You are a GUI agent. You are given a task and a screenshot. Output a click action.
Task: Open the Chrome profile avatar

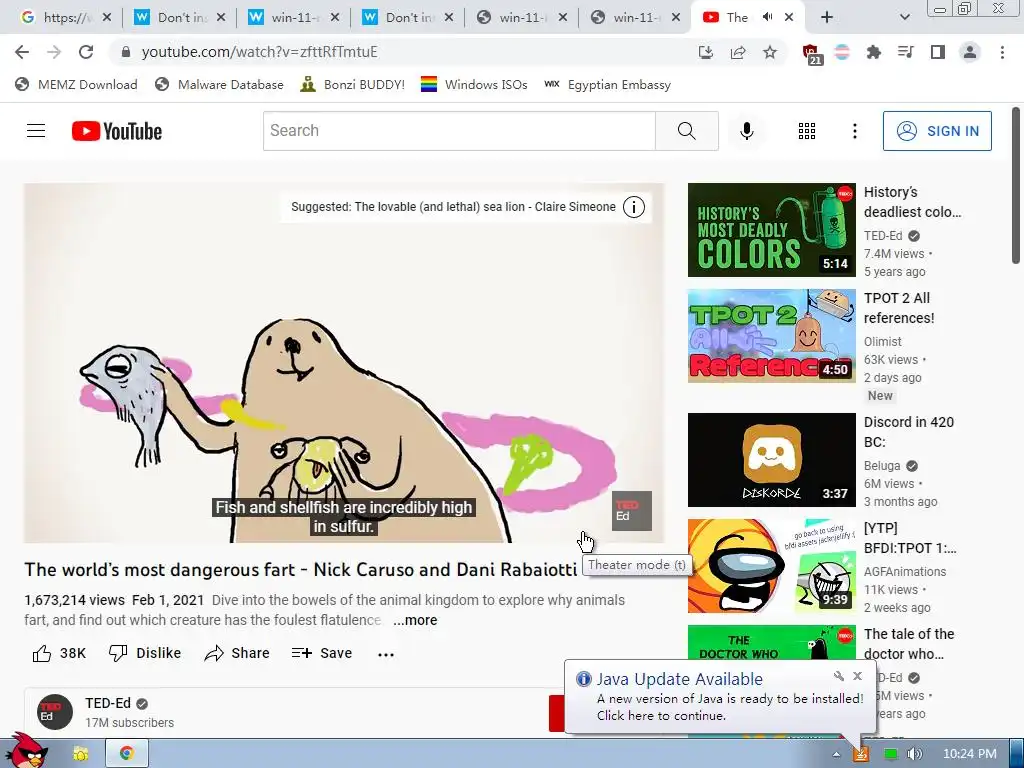tap(970, 52)
